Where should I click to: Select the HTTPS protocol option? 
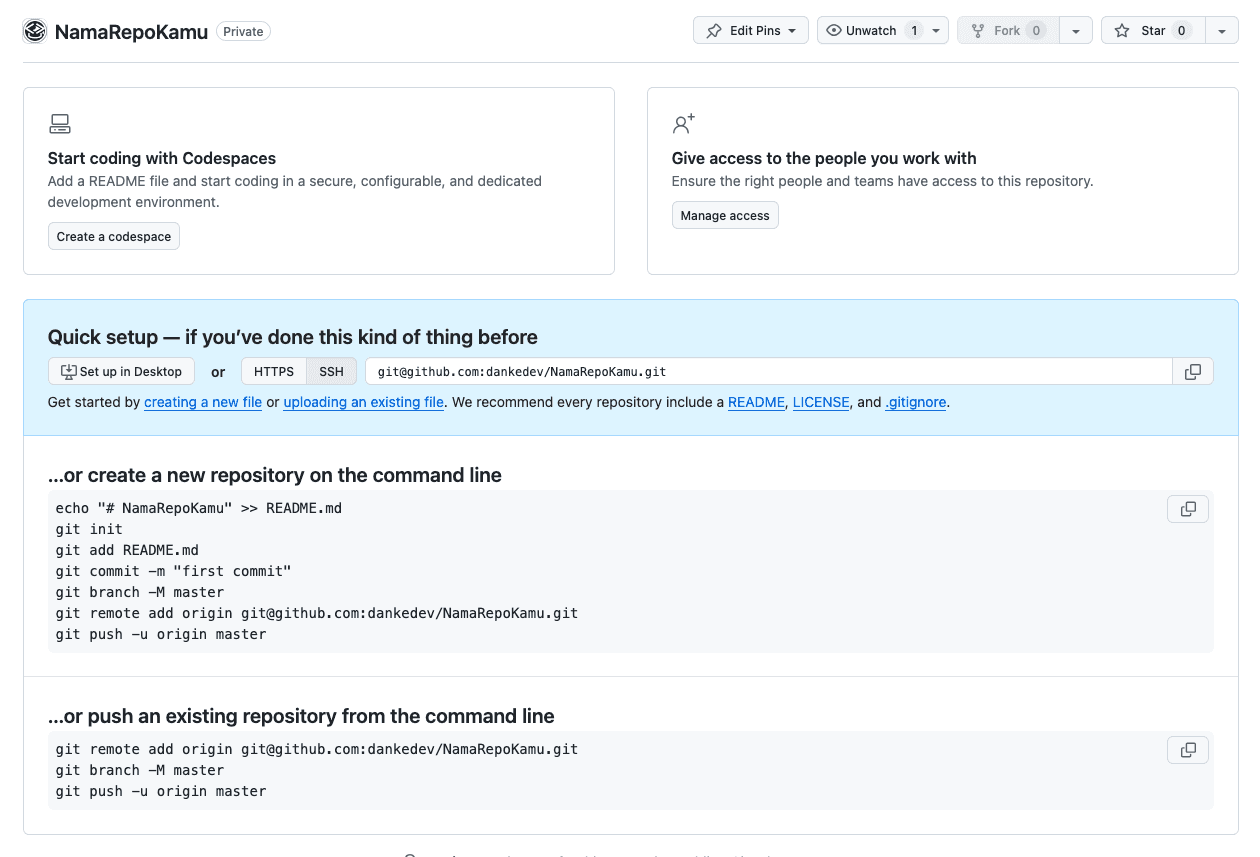[x=274, y=372]
